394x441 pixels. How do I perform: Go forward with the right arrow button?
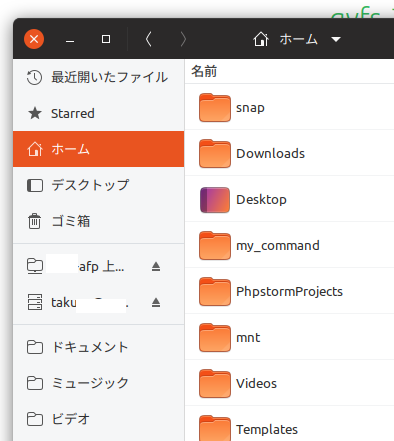(183, 39)
